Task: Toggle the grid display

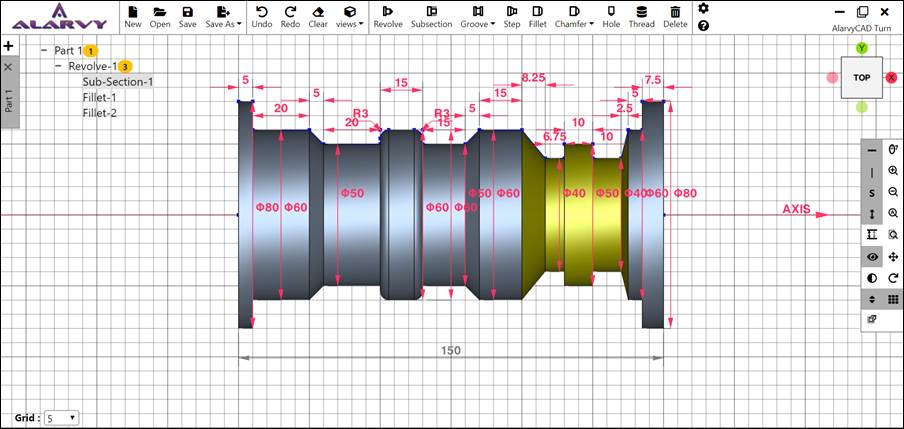Action: coord(893,299)
